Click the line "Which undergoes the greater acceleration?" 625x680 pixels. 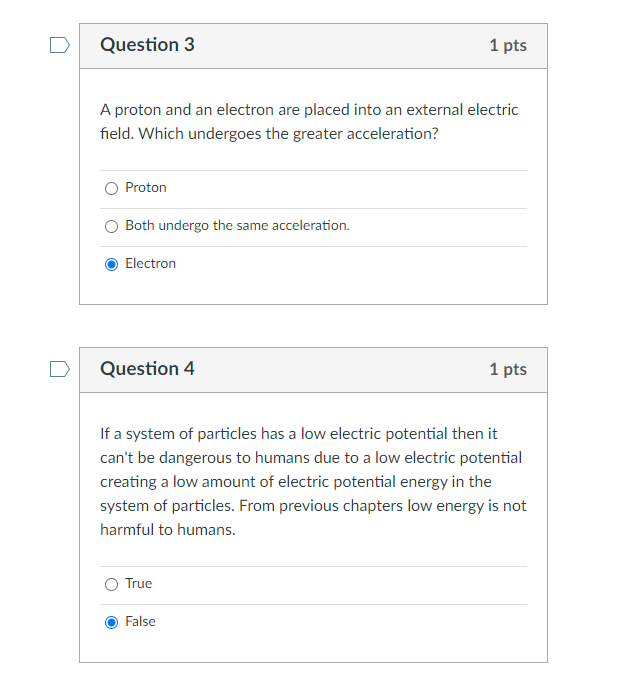288,134
